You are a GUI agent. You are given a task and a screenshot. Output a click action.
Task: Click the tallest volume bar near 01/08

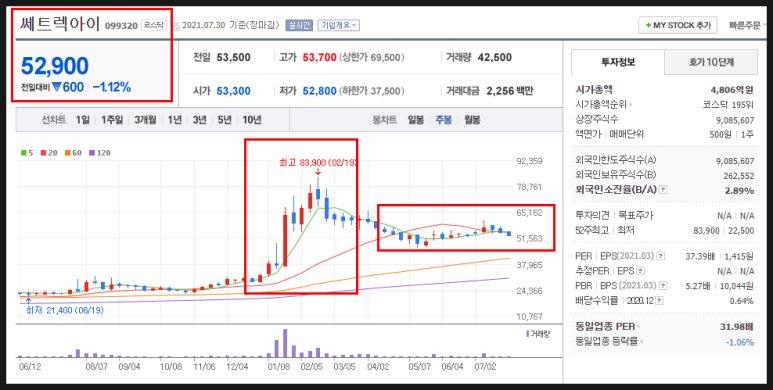click(x=285, y=343)
